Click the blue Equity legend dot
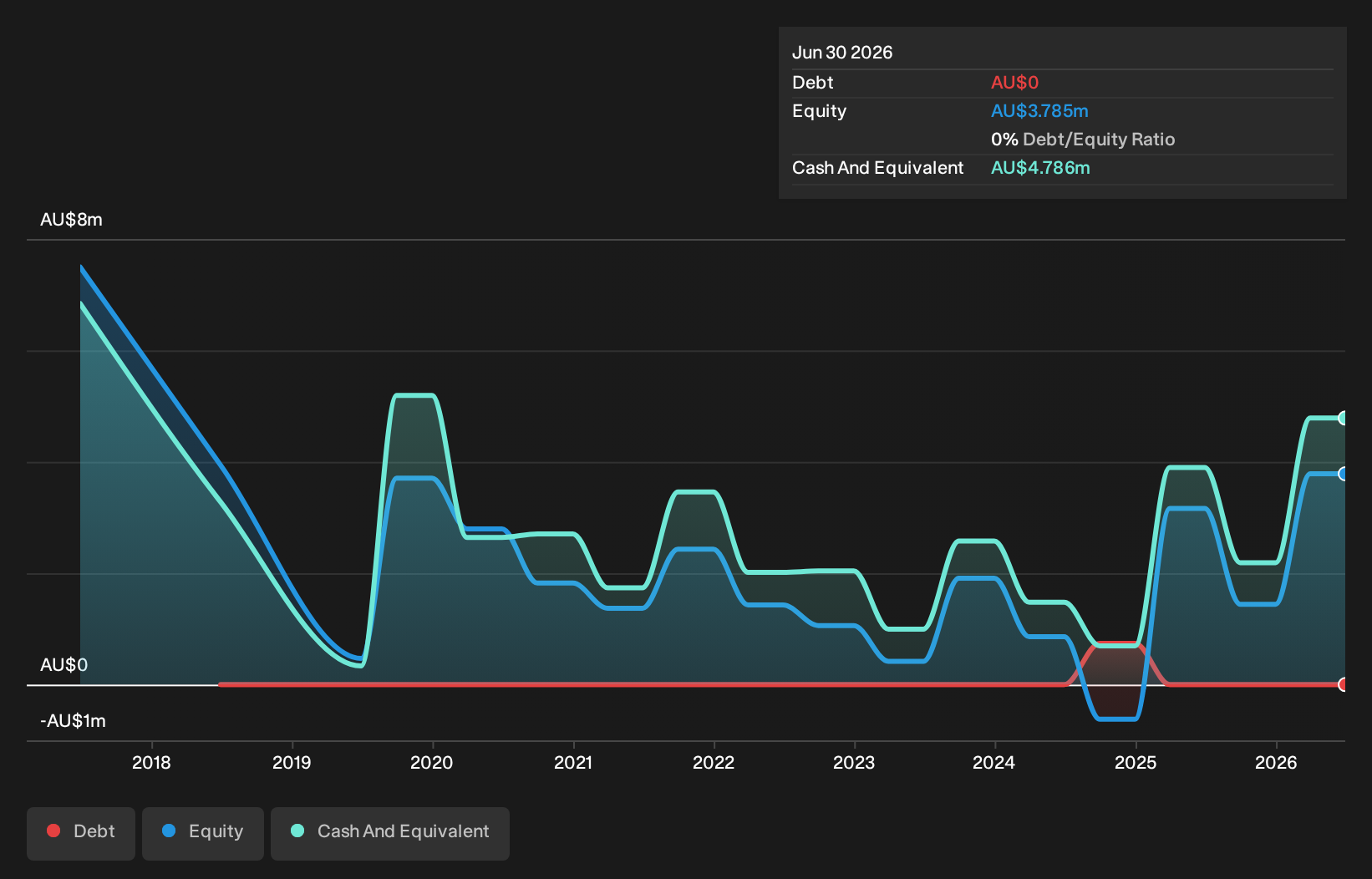Screen dimensions: 1372x879 169,831
